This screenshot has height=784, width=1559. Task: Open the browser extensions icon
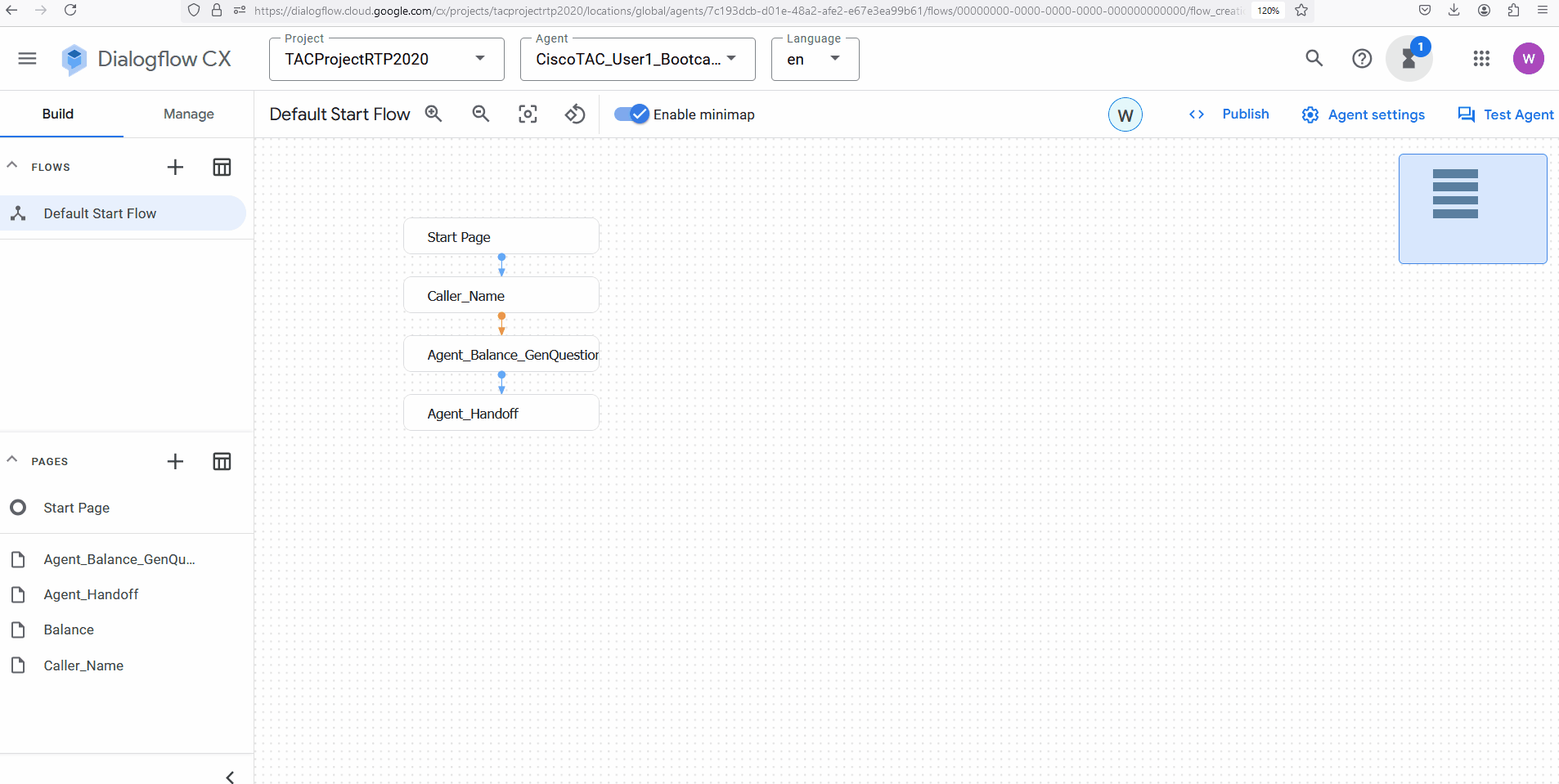pyautogui.click(x=1513, y=11)
